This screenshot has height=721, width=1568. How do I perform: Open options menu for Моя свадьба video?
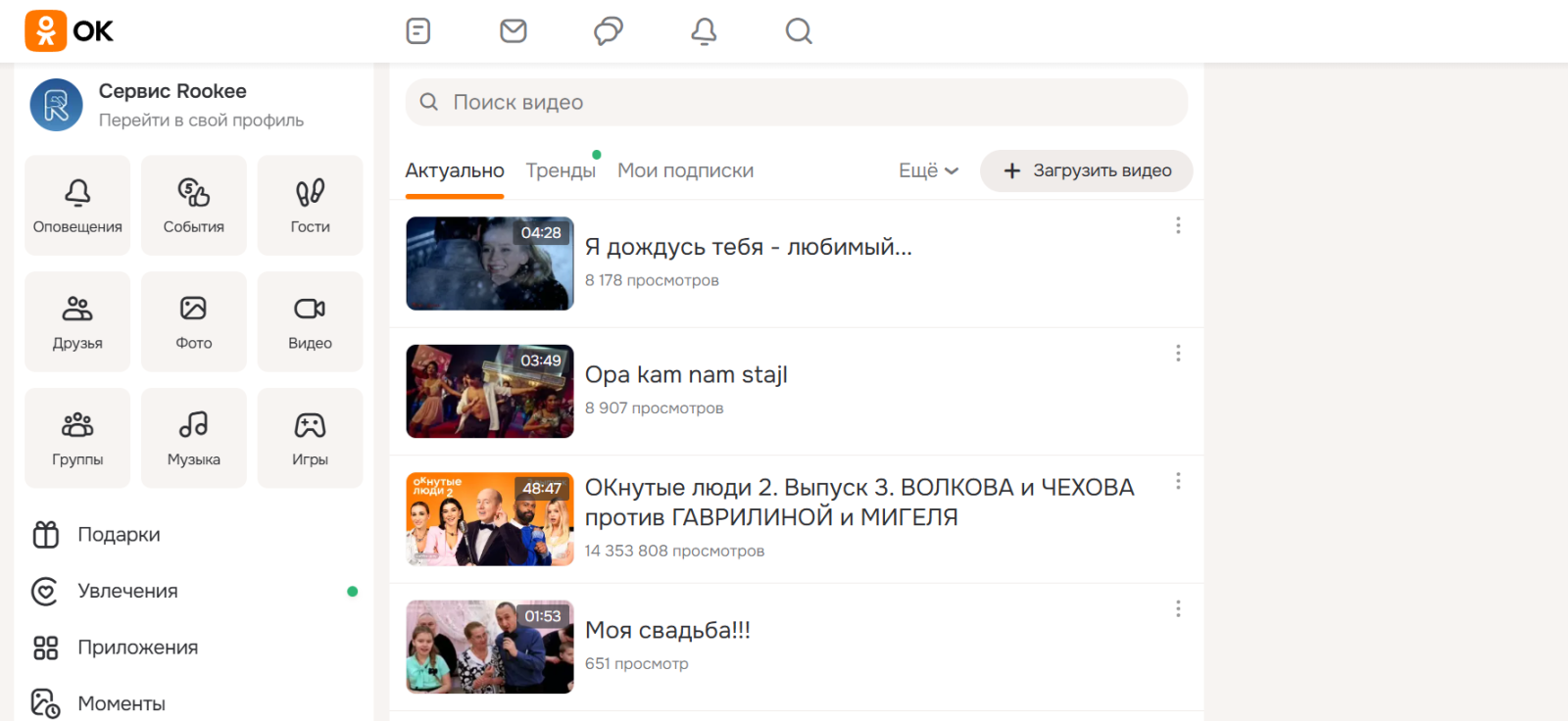click(1178, 609)
